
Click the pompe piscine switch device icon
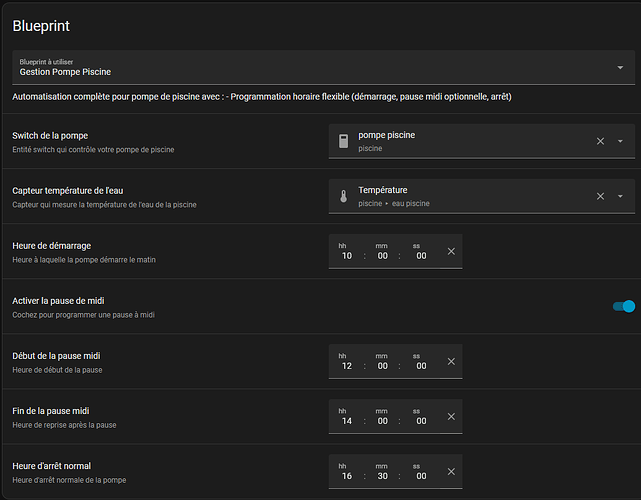click(343, 141)
